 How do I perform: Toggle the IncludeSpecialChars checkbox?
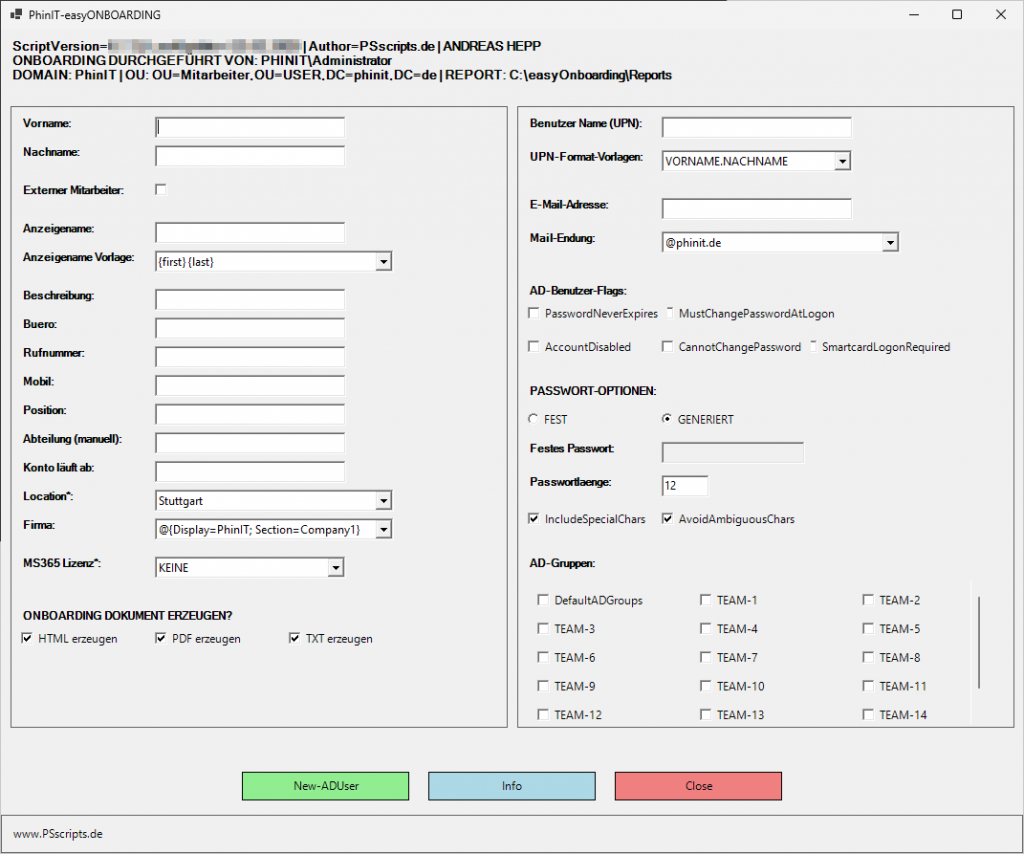tap(535, 520)
